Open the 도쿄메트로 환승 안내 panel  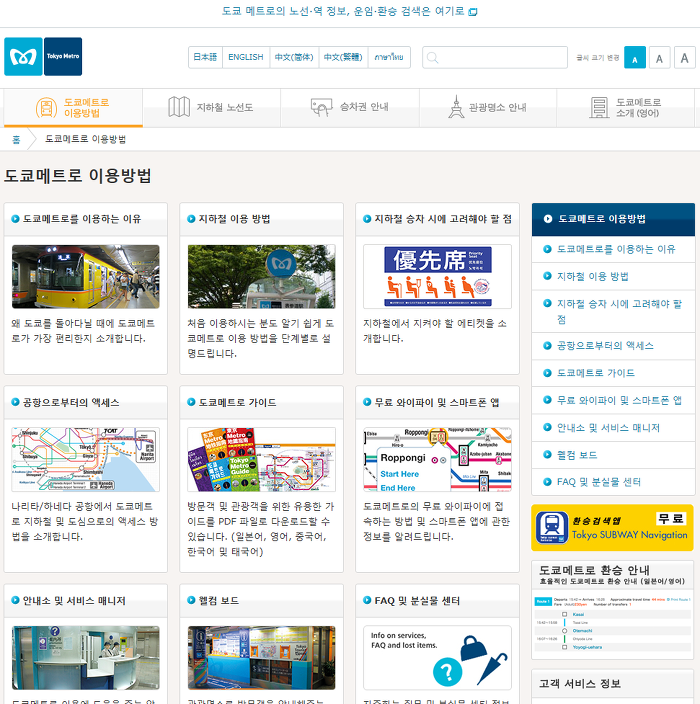tap(613, 610)
